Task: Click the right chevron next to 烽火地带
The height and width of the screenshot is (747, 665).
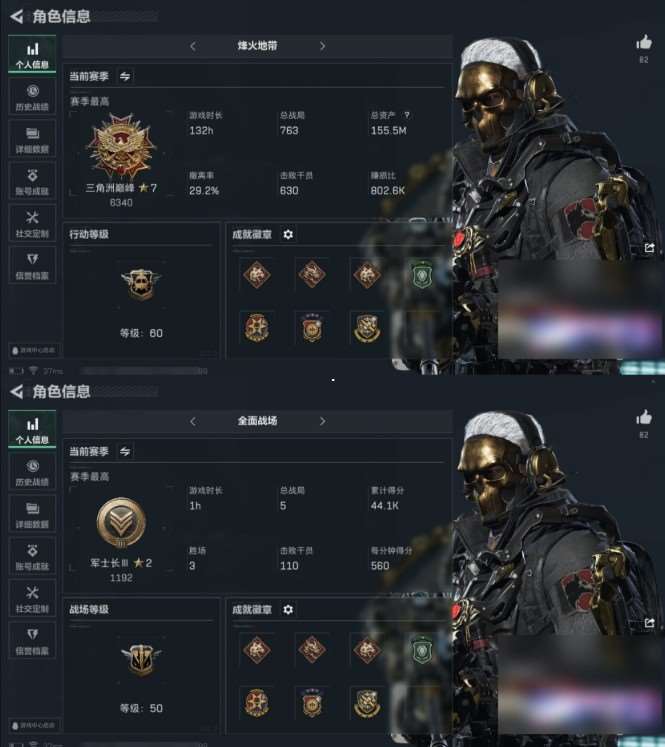Action: coord(322,46)
